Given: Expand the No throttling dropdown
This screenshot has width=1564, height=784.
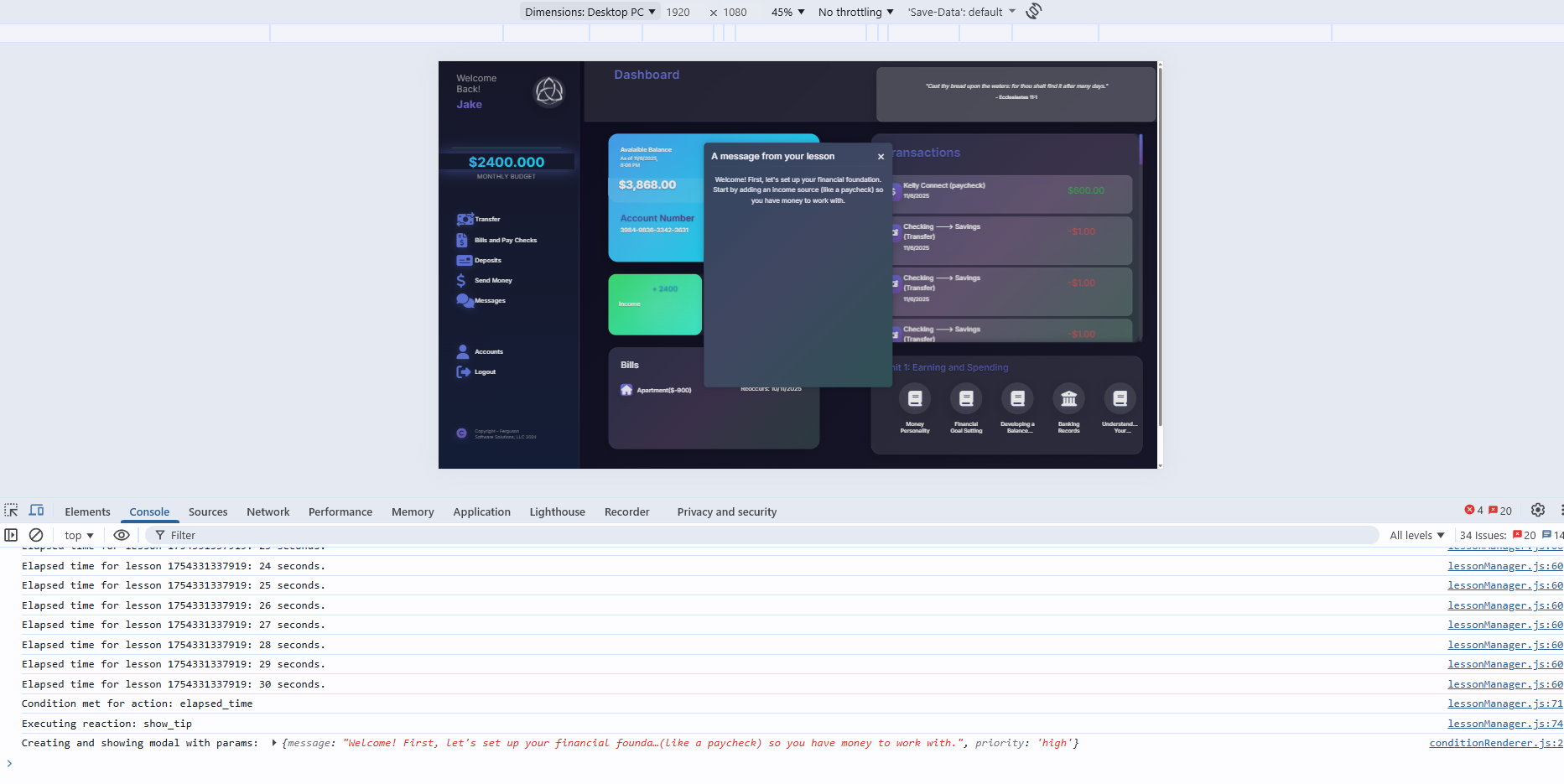Looking at the screenshot, I should click(x=855, y=12).
